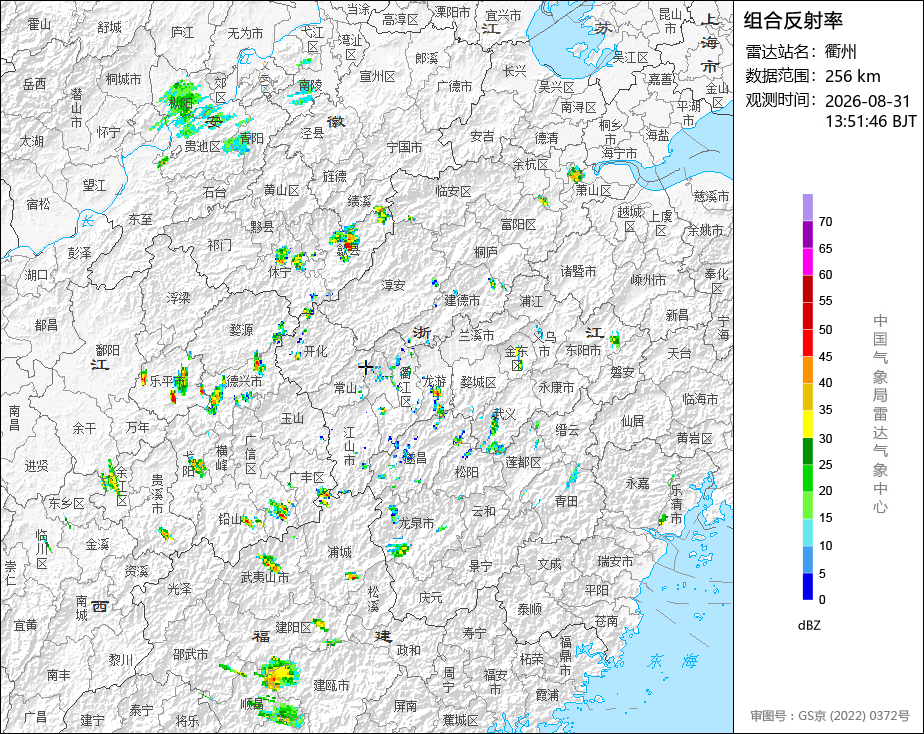The height and width of the screenshot is (734, 924).
Task: Click the 组合反射率 title text
Action: [793, 21]
